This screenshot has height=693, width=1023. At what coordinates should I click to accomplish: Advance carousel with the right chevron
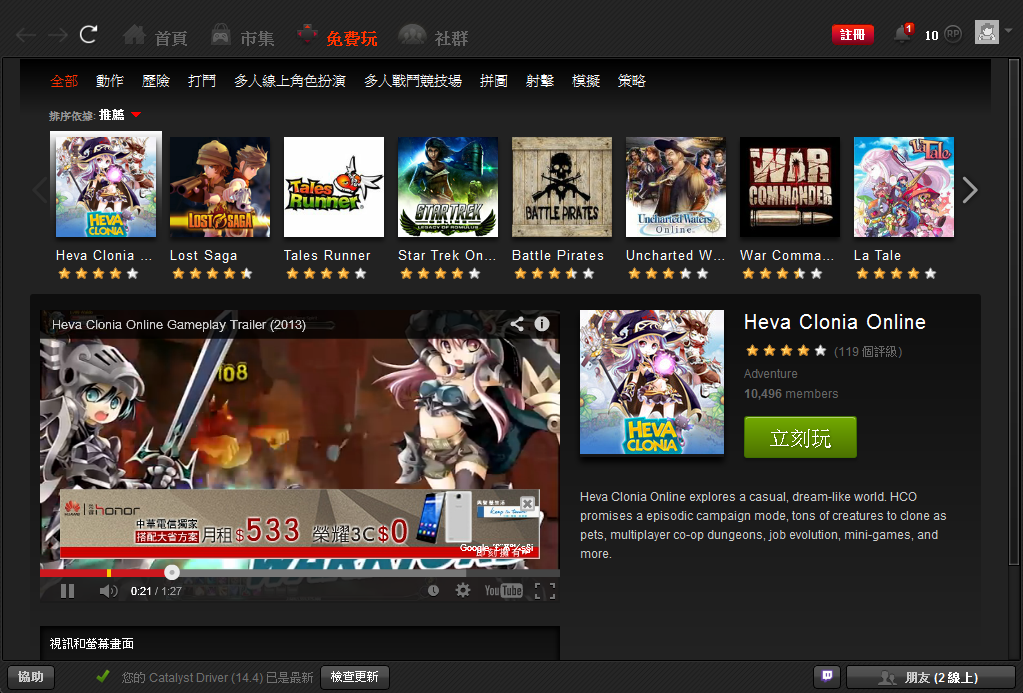click(x=970, y=190)
